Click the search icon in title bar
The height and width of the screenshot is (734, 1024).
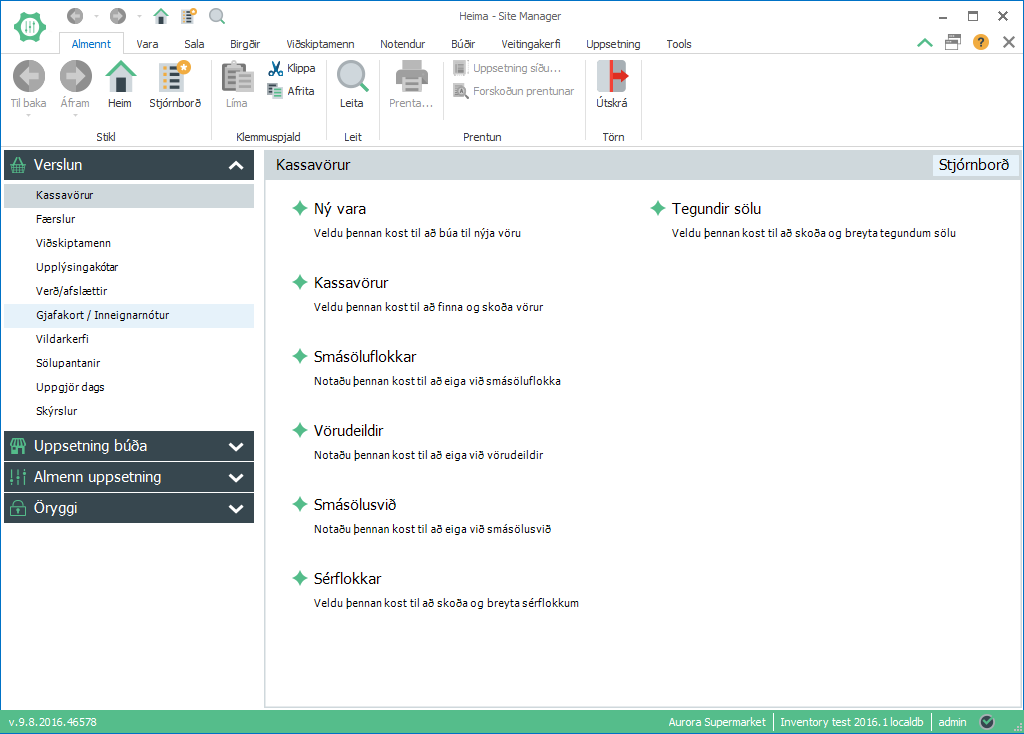[217, 16]
